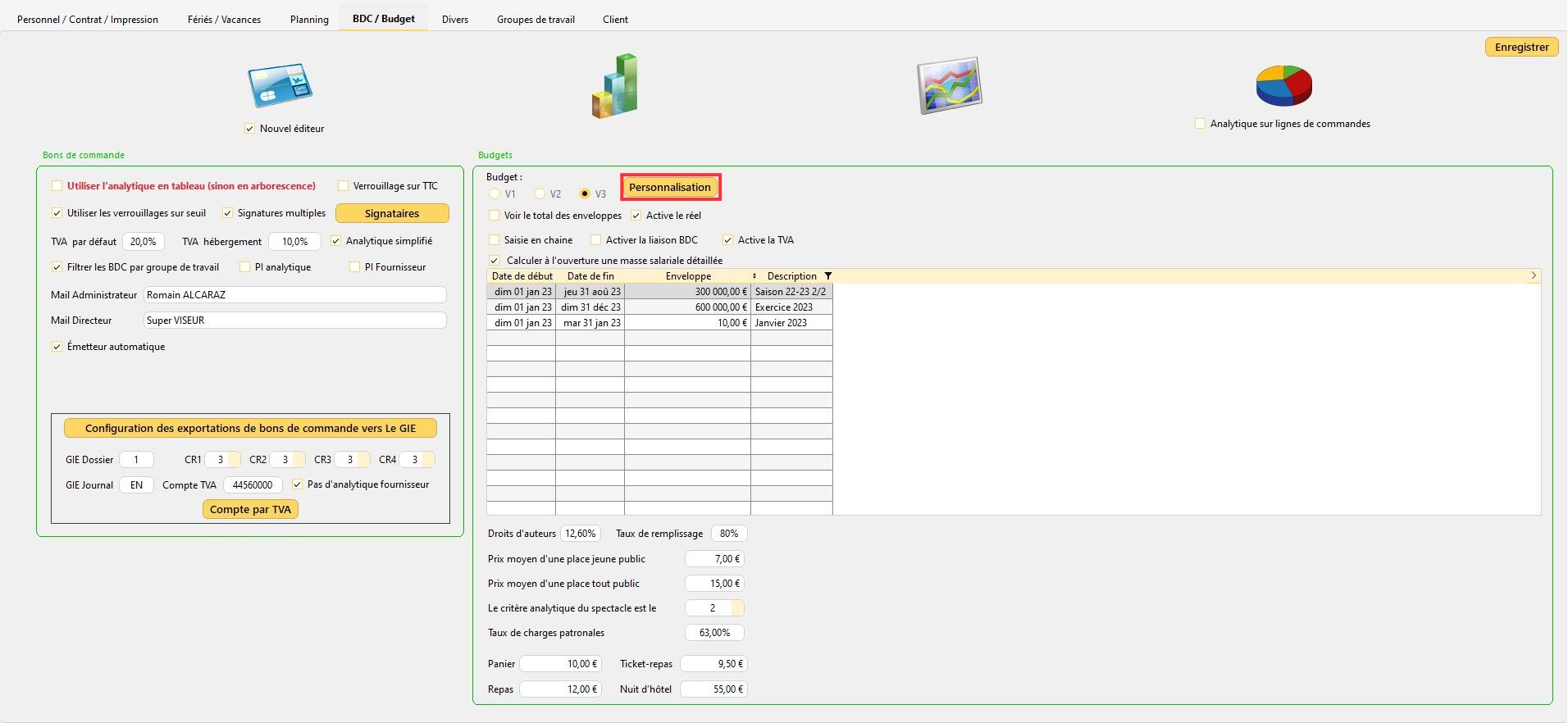Toggle Analytique sur lignes de commandes
The image size is (1568, 723).
pos(1200,124)
